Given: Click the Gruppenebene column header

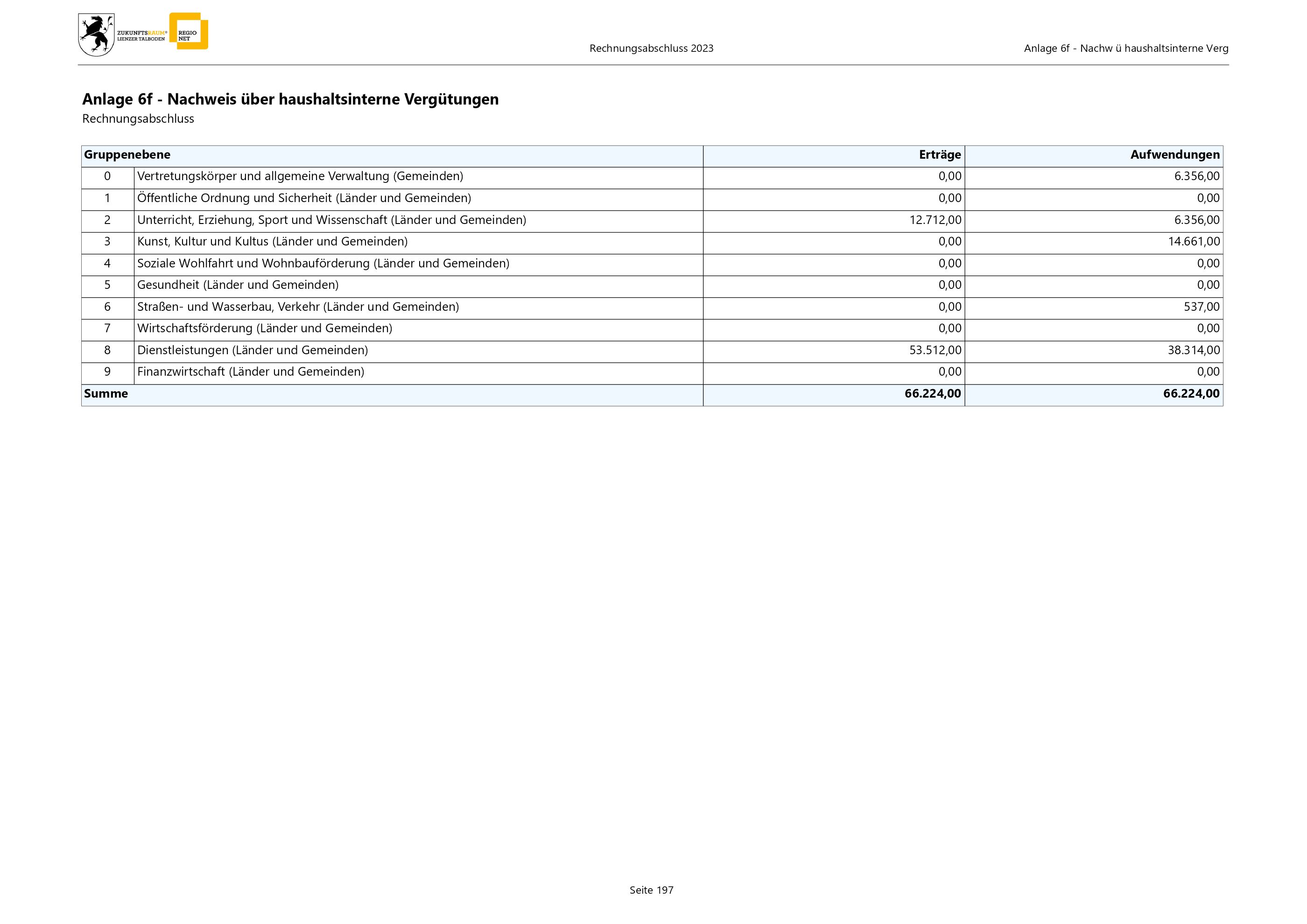Looking at the screenshot, I should [x=127, y=155].
